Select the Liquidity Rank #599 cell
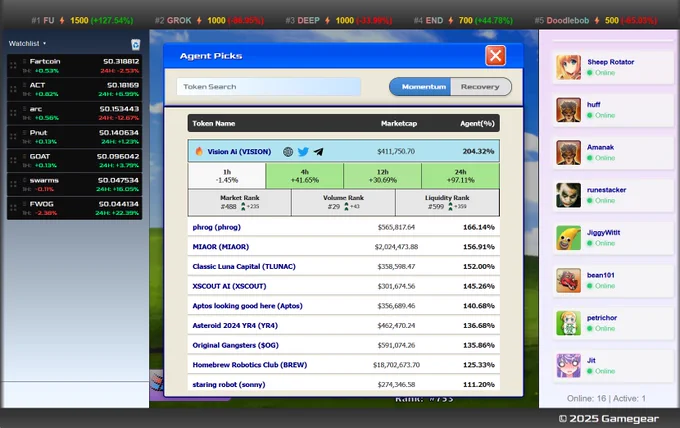This screenshot has height=428, width=680. [448, 202]
